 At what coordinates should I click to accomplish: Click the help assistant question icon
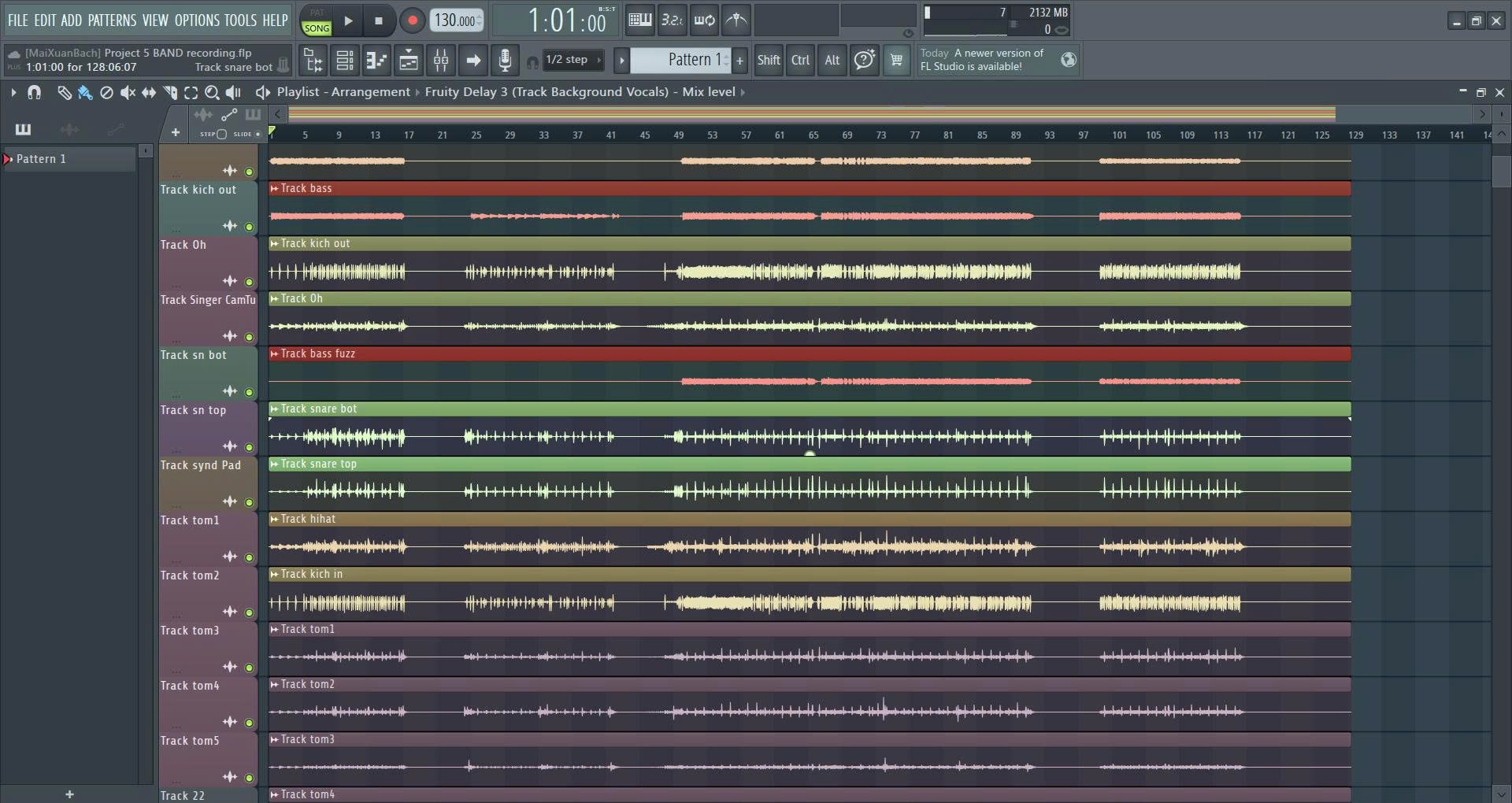pyautogui.click(x=864, y=60)
